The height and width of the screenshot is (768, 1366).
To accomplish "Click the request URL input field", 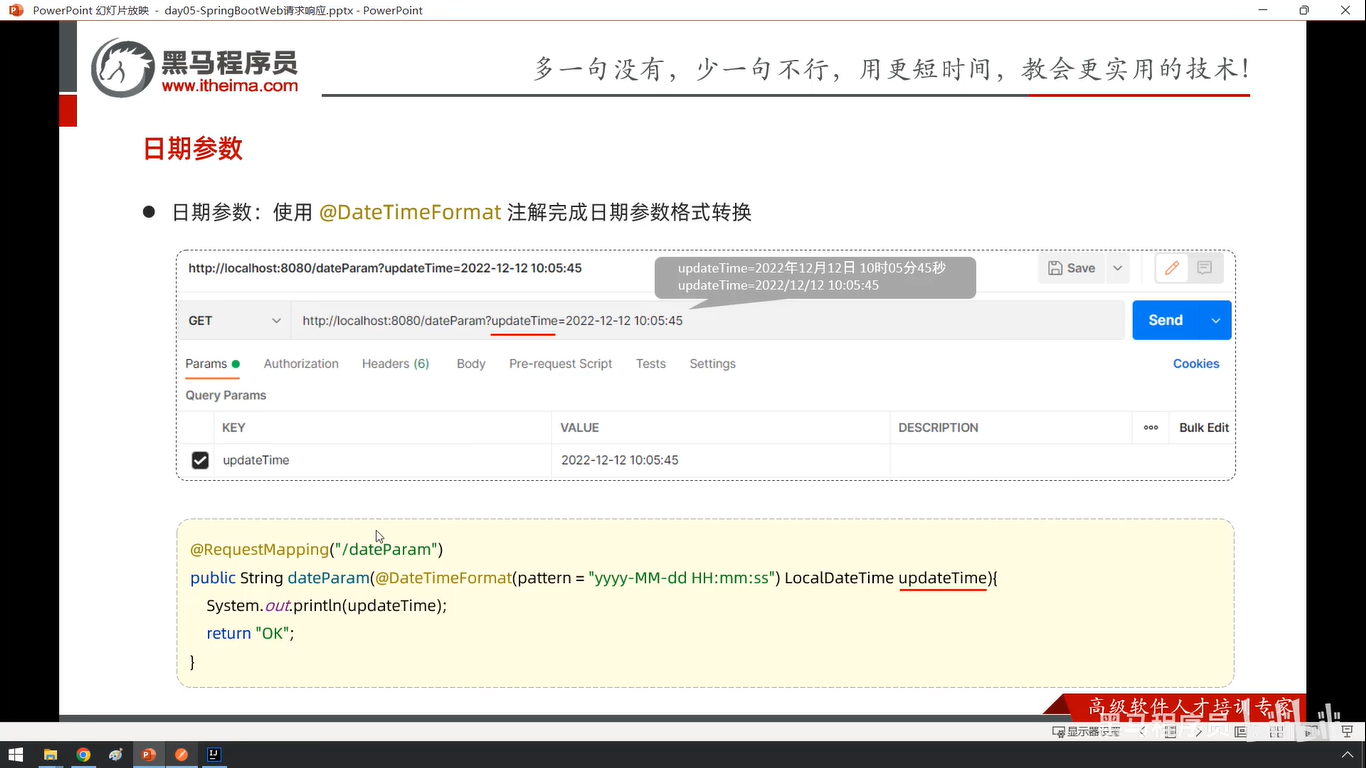I will (x=708, y=321).
